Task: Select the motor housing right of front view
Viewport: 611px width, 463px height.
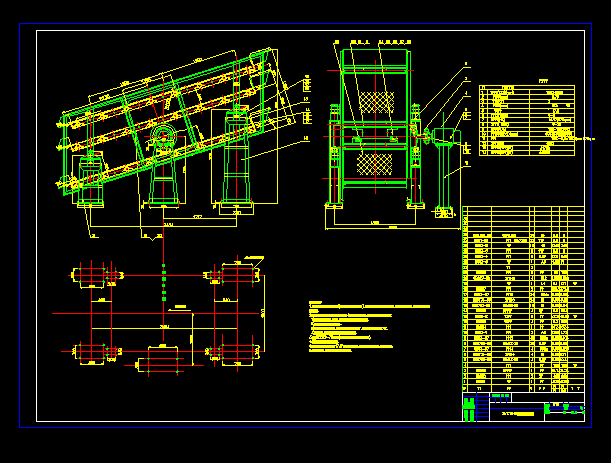Action: tap(446, 136)
